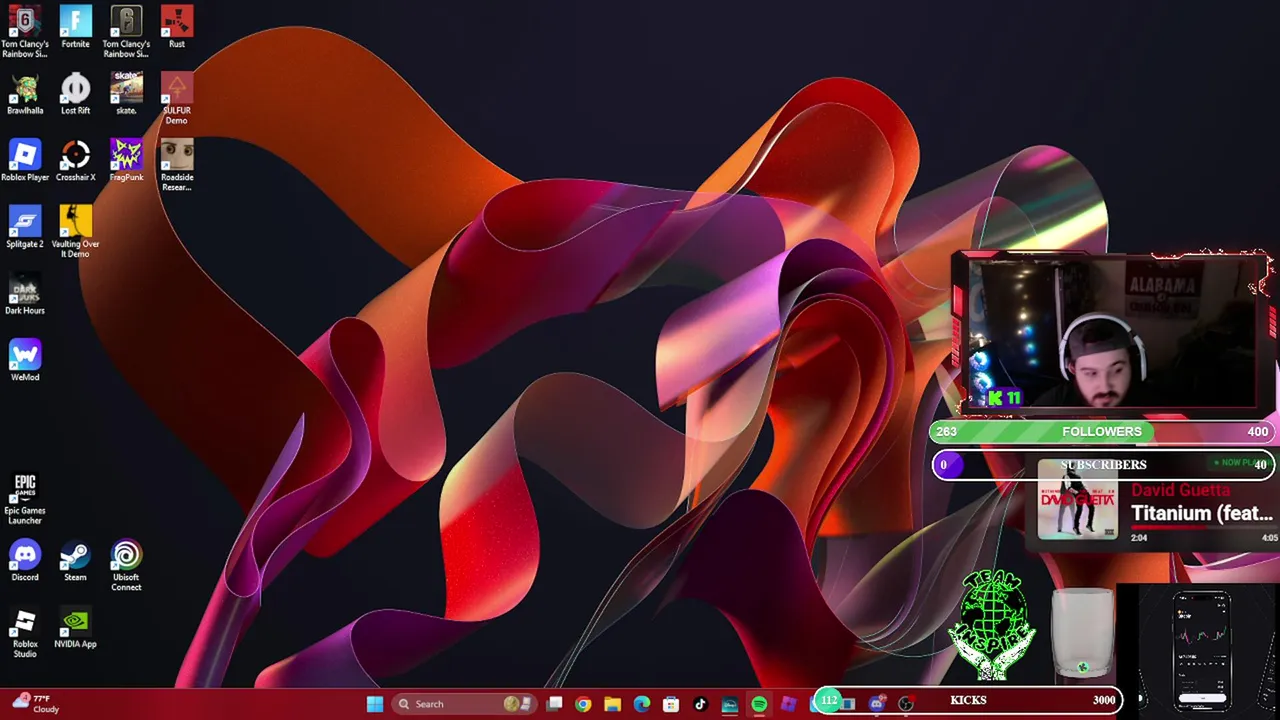The width and height of the screenshot is (1280, 720).
Task: Open the Crosshair X shortcut
Action: [x=75, y=161]
